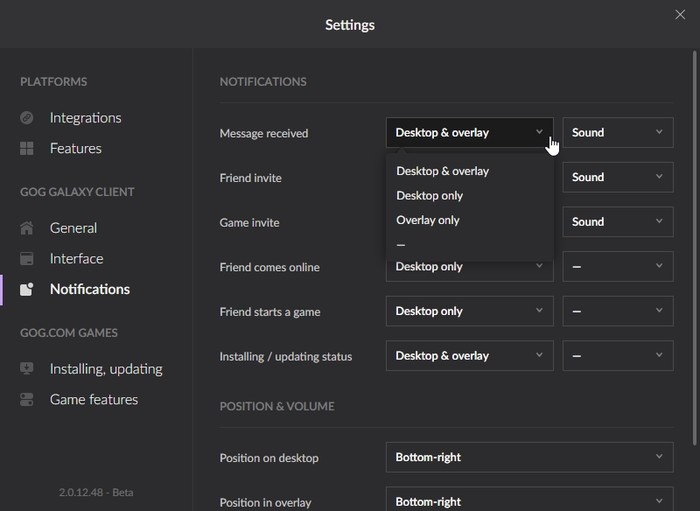Click the Game features toggles icon
The height and width of the screenshot is (511, 700).
[x=27, y=399]
